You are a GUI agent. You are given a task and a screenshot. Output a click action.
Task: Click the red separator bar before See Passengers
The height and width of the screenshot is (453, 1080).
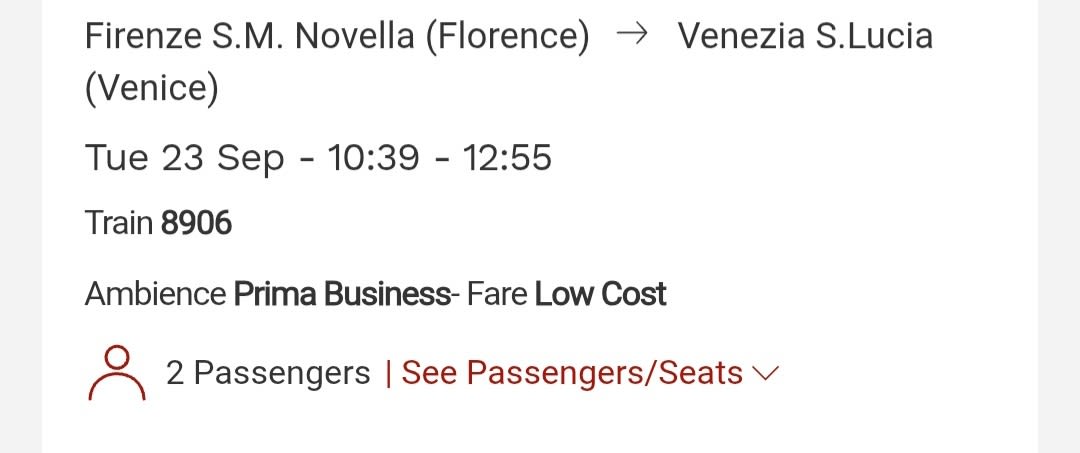coord(388,373)
